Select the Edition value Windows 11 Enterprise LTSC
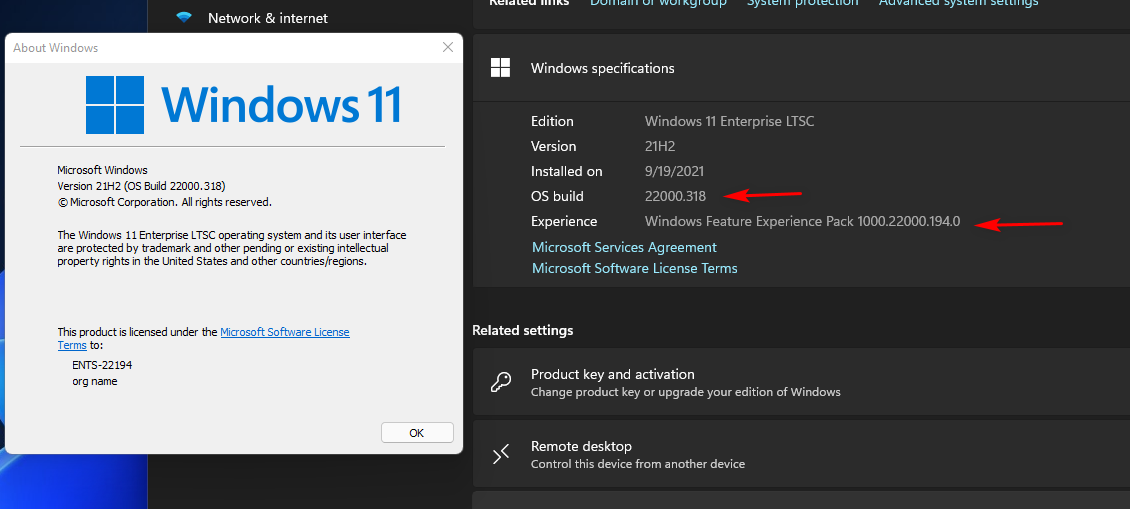Screen dimensions: 1130x509 pyautogui.click(x=729, y=121)
